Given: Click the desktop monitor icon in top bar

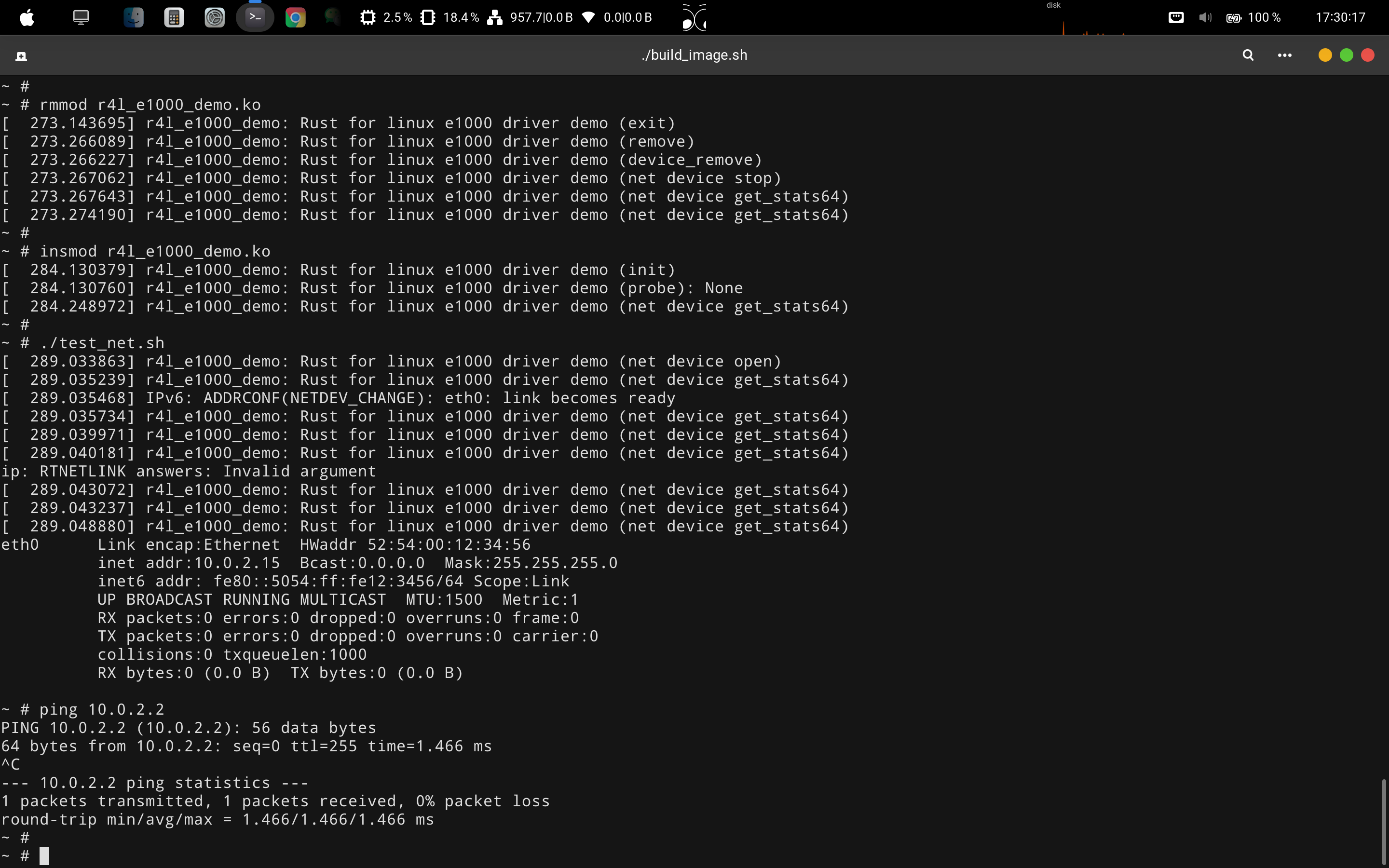Looking at the screenshot, I should (81, 17).
